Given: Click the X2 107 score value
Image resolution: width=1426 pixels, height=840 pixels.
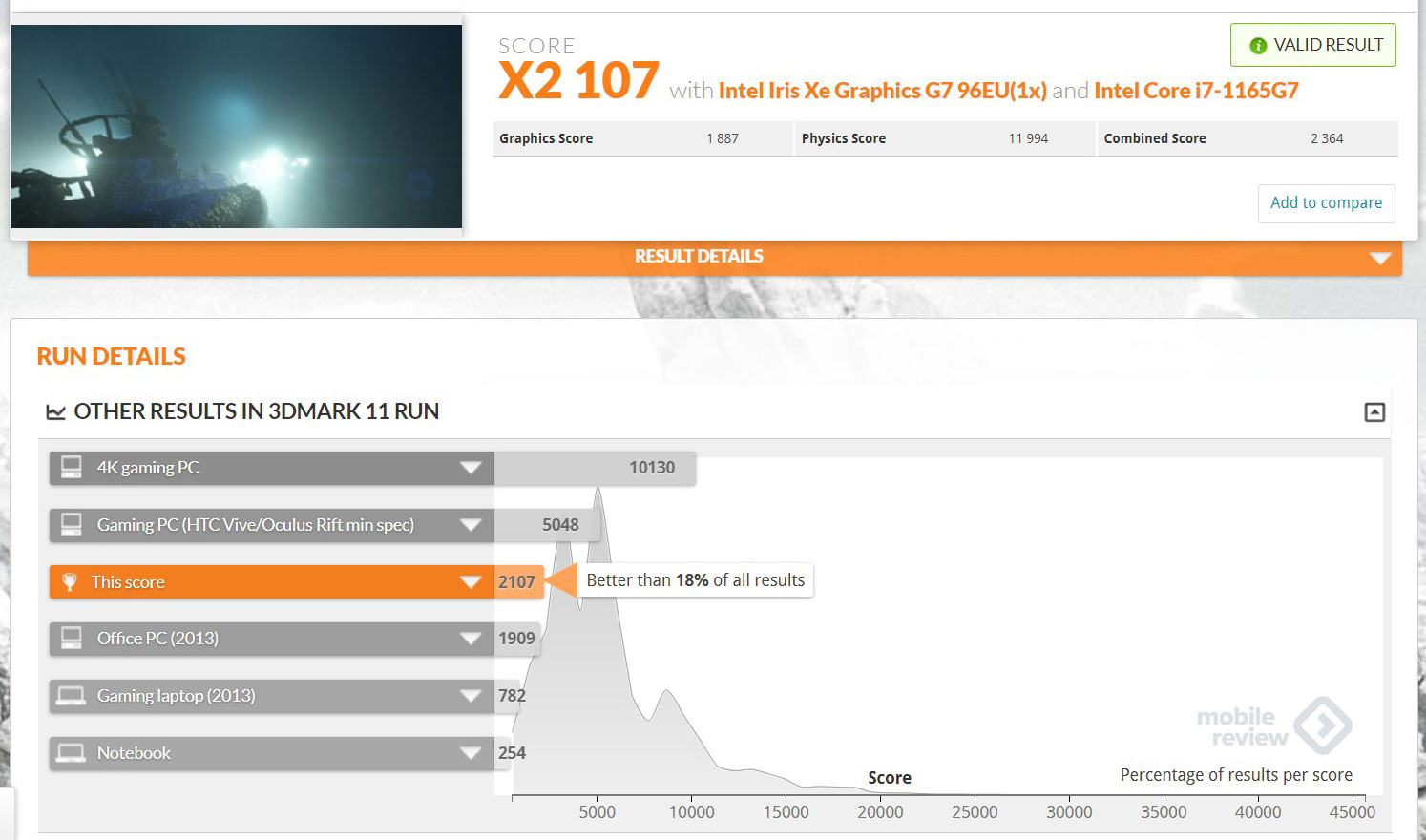Looking at the screenshot, I should [578, 80].
